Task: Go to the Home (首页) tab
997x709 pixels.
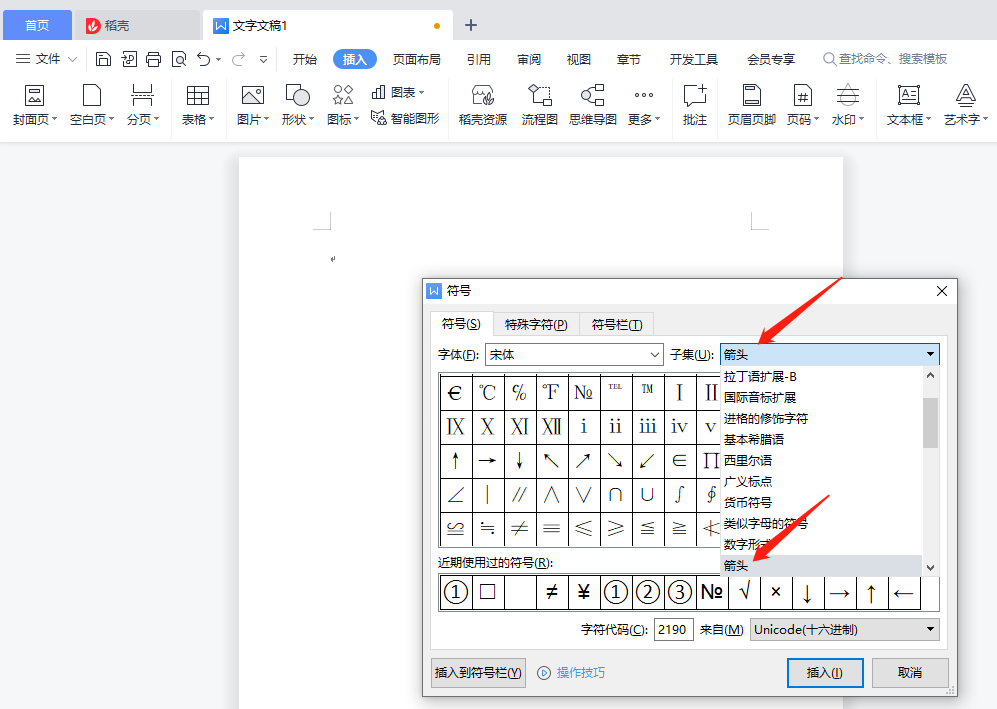Action: pos(37,25)
